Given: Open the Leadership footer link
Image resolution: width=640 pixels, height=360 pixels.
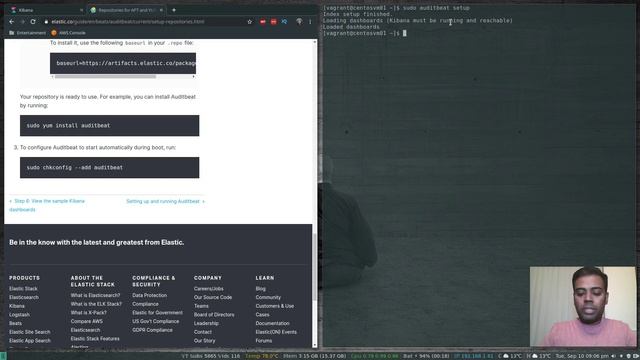Looking at the screenshot, I should tap(206, 323).
